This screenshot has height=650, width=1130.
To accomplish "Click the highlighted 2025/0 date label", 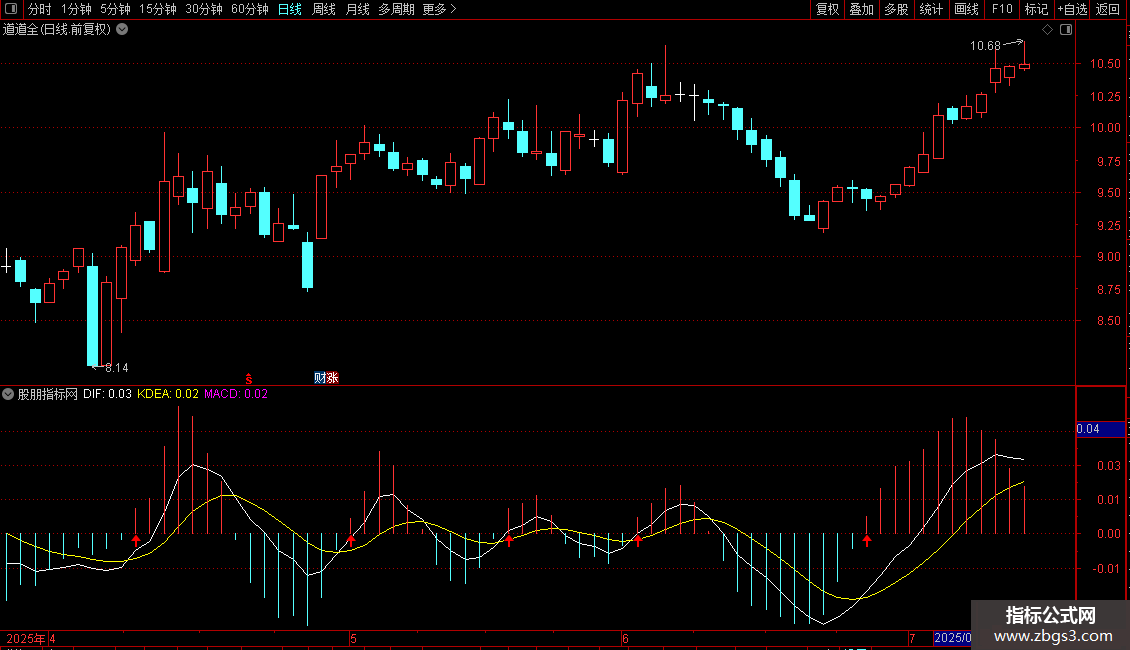I will pos(952,638).
